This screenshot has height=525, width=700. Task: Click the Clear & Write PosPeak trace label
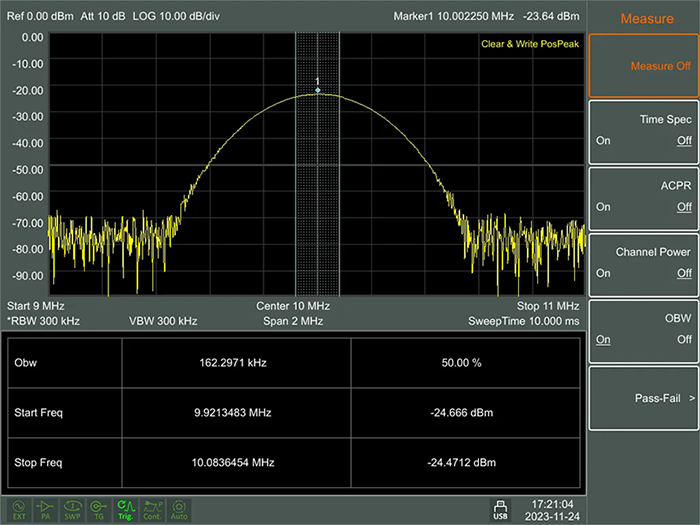[x=530, y=44]
